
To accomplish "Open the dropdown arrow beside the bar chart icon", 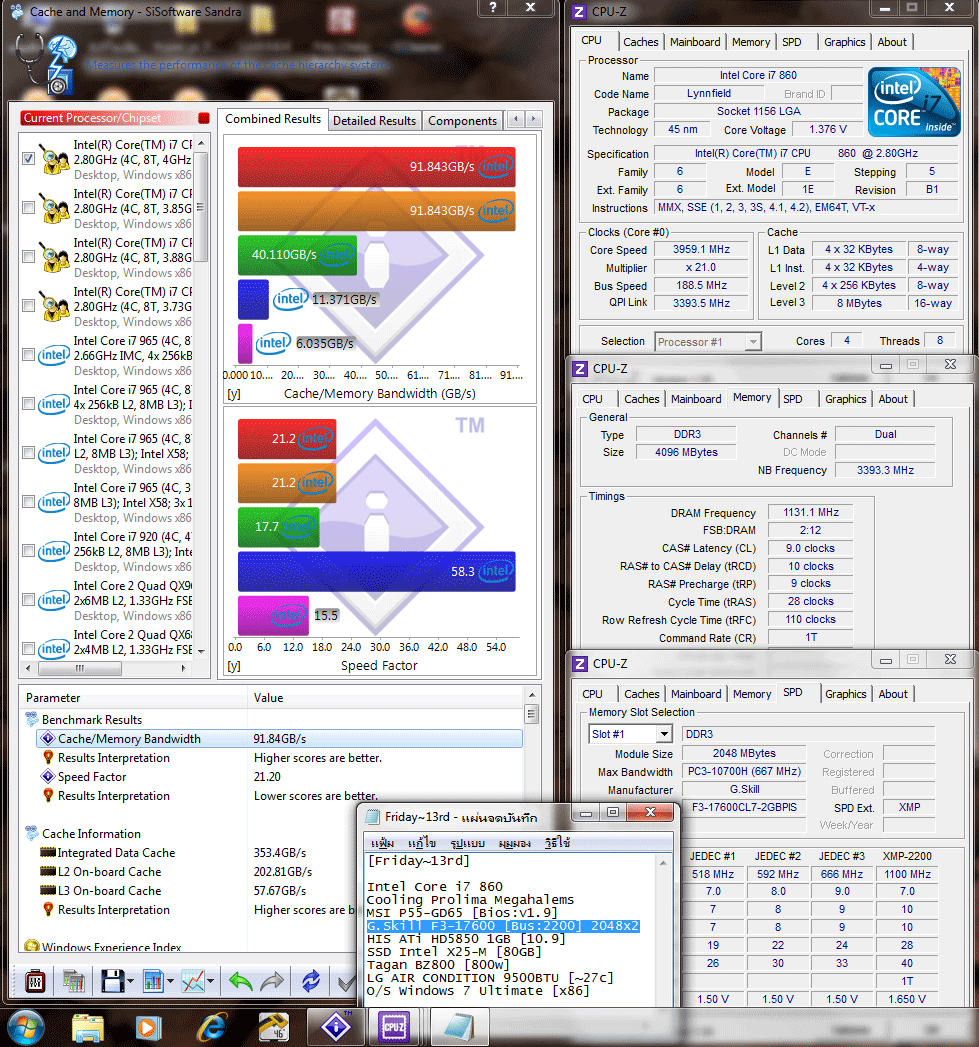I will point(170,982).
